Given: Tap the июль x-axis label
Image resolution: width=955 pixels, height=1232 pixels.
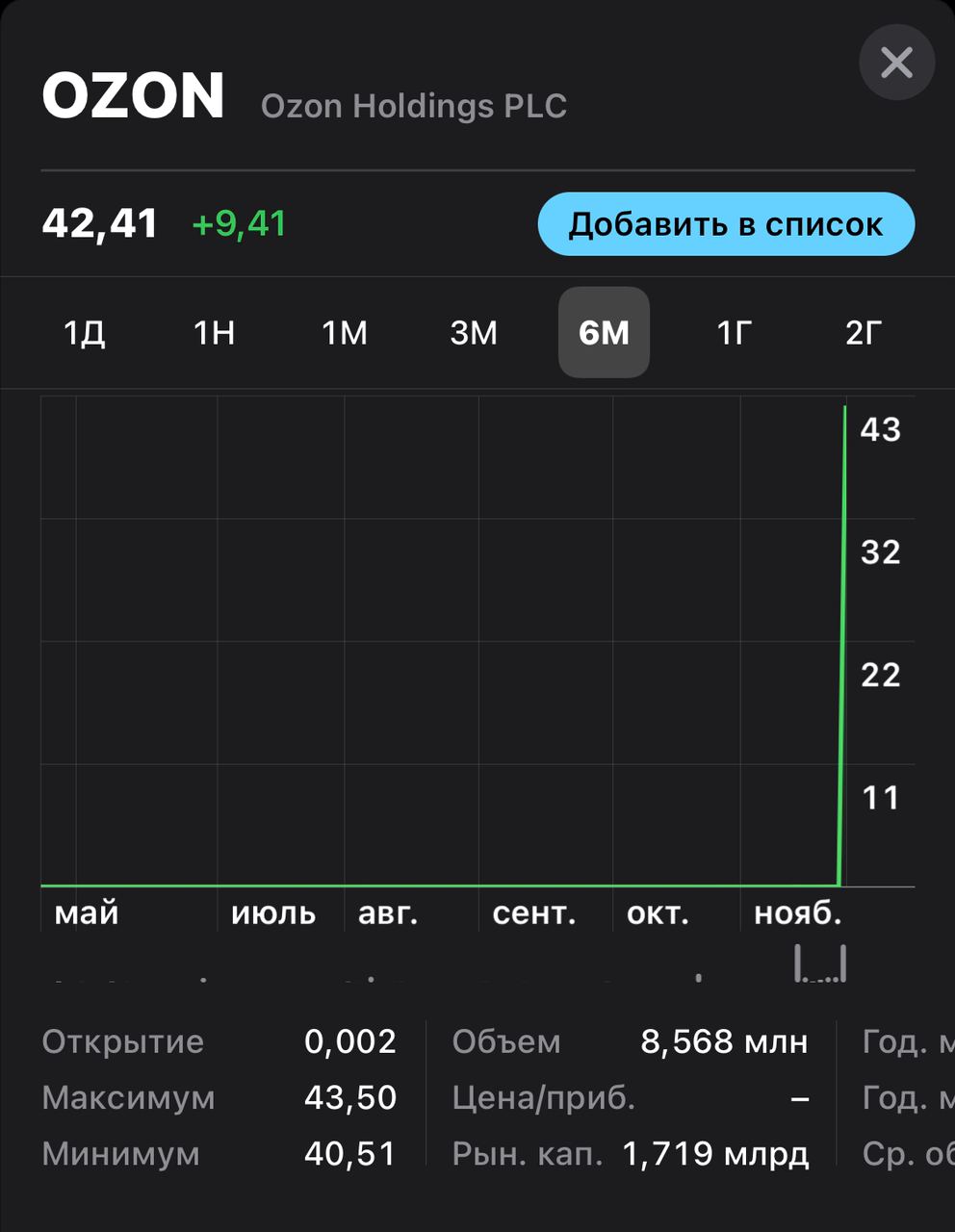Looking at the screenshot, I should click(x=273, y=912).
